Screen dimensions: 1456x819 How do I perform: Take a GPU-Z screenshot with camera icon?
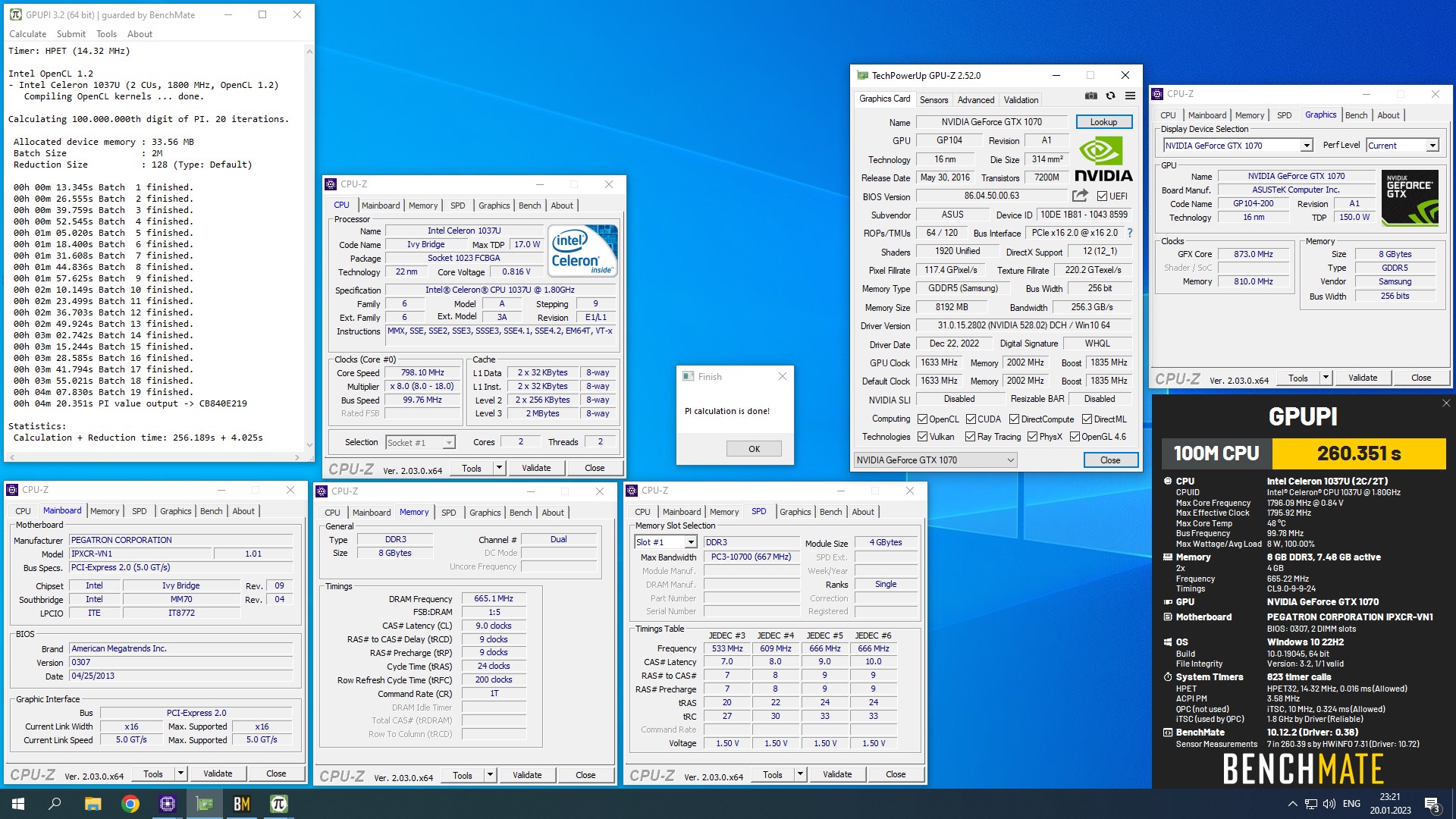[1090, 96]
